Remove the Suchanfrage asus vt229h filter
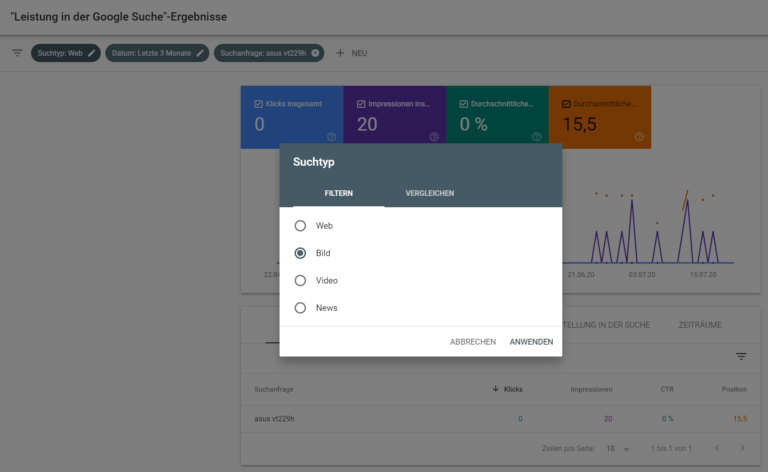768x472 pixels. pos(315,53)
